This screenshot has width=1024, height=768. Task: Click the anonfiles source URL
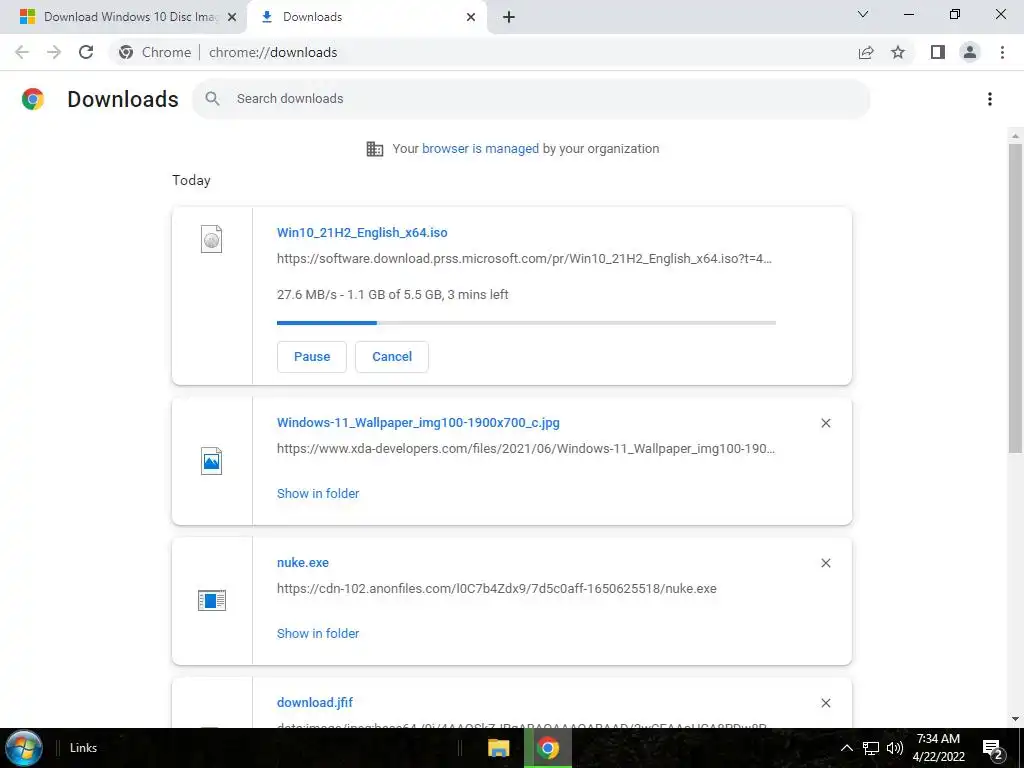tap(496, 588)
